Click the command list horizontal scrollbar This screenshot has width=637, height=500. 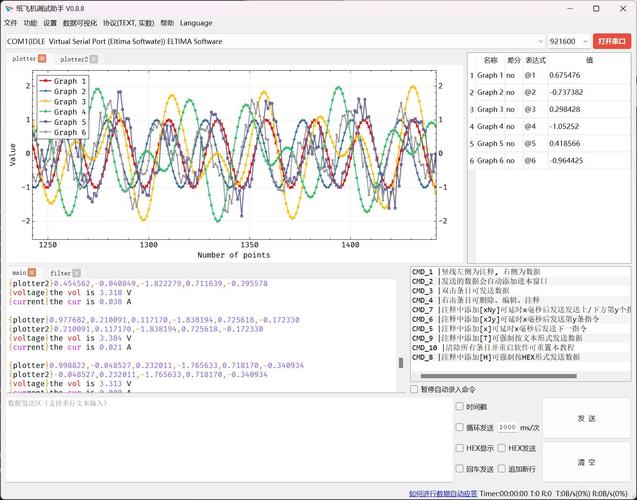point(498,376)
